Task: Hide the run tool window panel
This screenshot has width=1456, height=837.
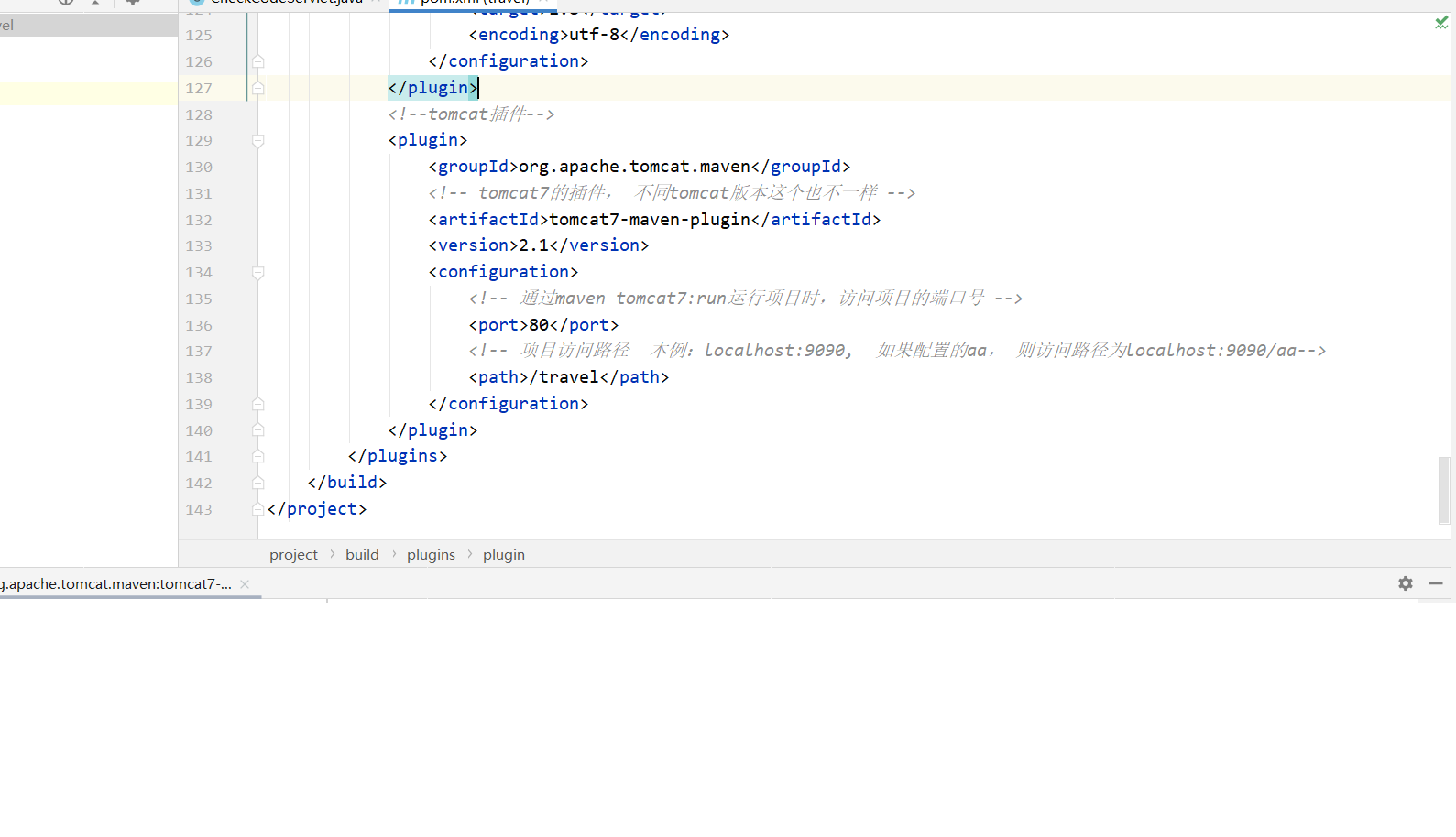Action: tap(1436, 583)
